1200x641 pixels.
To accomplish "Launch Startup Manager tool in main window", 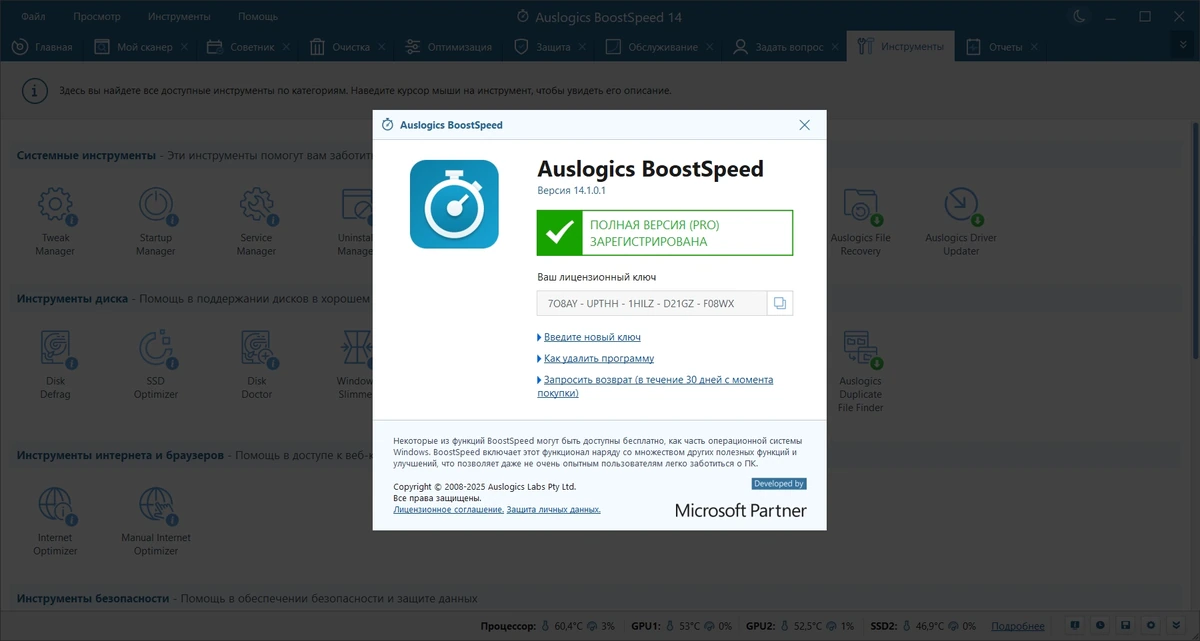I will pos(156,222).
